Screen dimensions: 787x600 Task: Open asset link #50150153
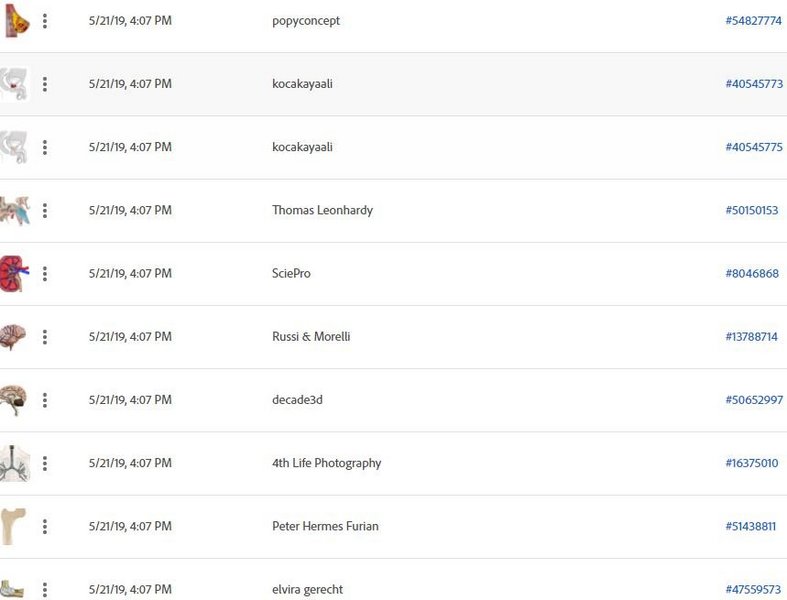tap(751, 210)
